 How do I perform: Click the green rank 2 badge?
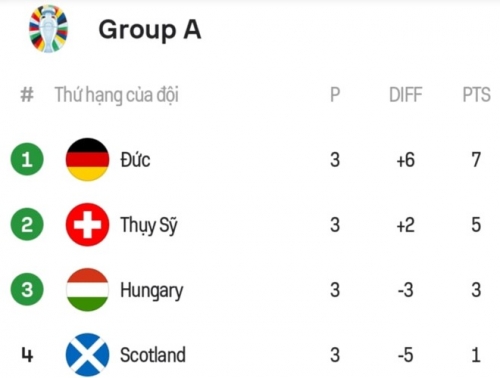tap(27, 224)
